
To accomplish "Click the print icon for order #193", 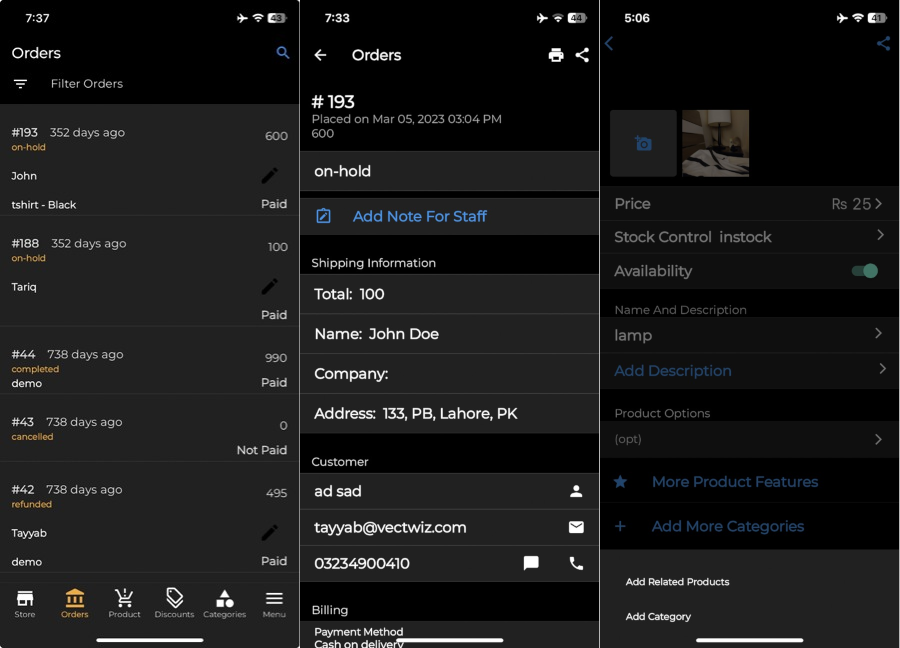I will (x=556, y=55).
